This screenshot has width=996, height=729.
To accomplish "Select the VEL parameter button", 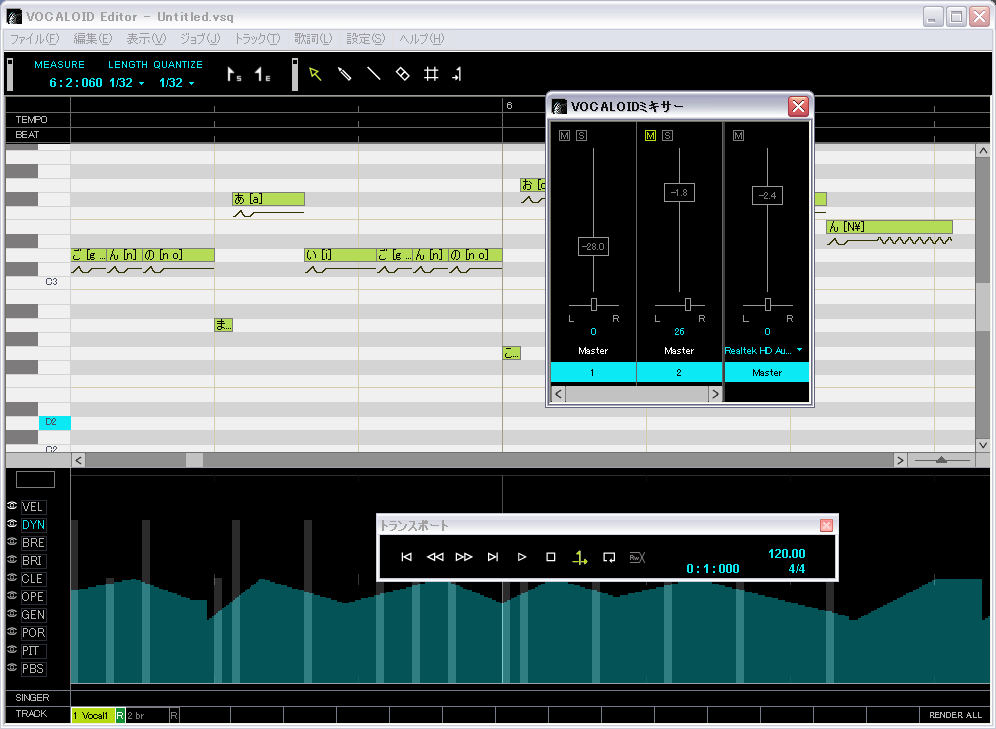I will point(32,507).
